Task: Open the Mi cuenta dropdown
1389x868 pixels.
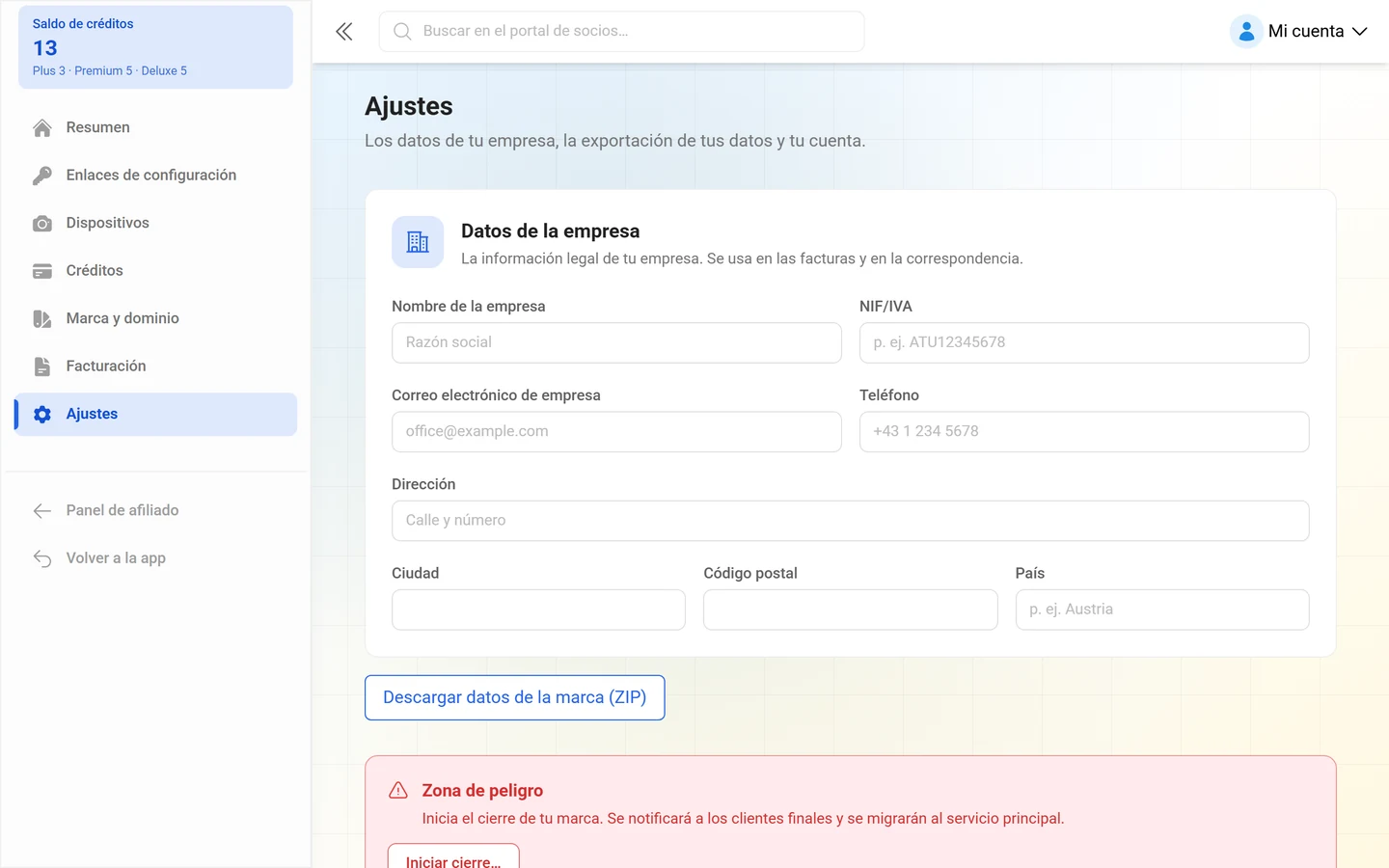Action: 1299,32
